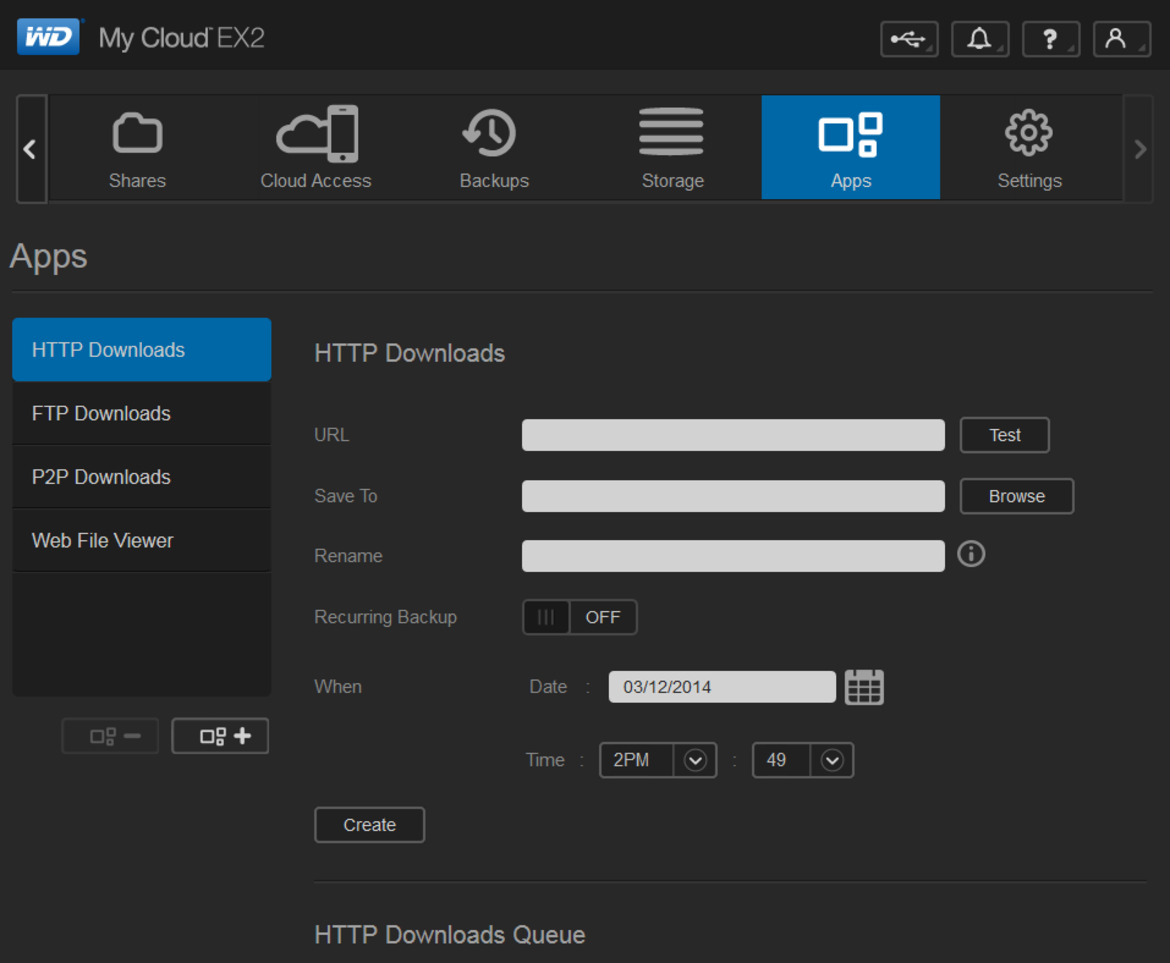Click the add app icon button
The width and height of the screenshot is (1170, 963).
click(220, 736)
